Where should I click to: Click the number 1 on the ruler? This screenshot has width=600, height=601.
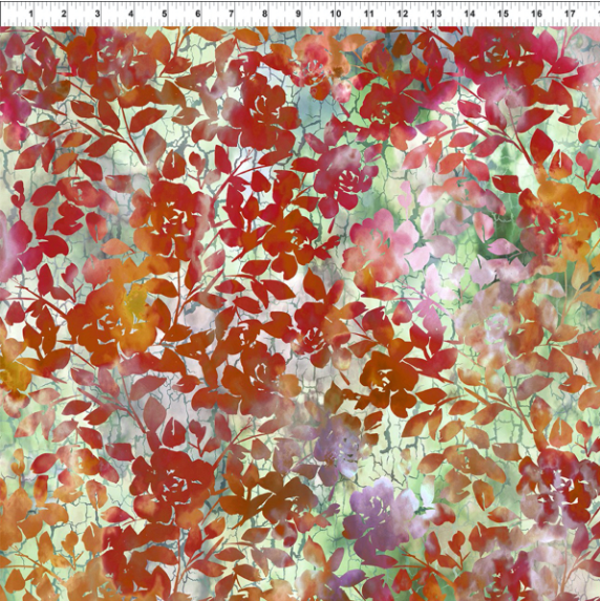coord(31,14)
